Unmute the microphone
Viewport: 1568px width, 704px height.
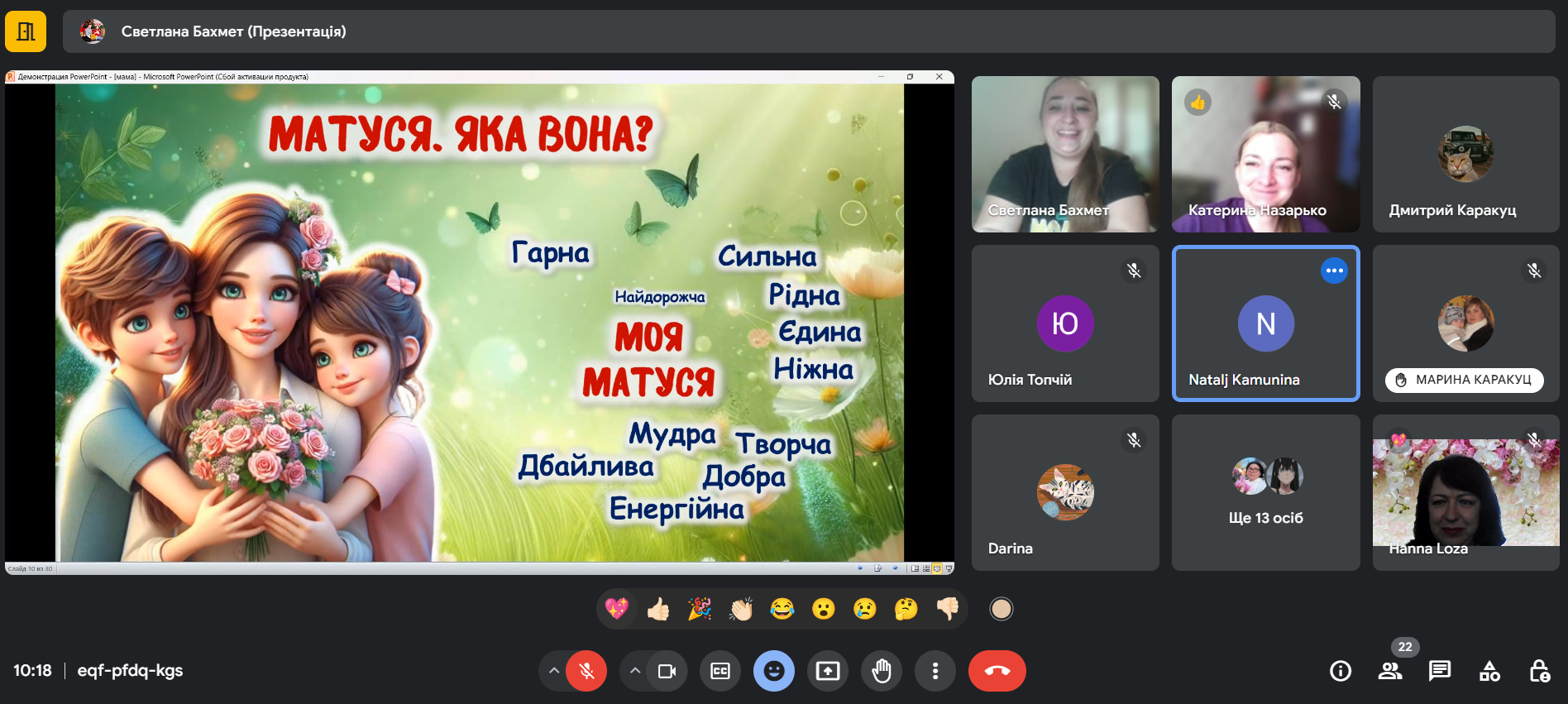pyautogui.click(x=586, y=671)
